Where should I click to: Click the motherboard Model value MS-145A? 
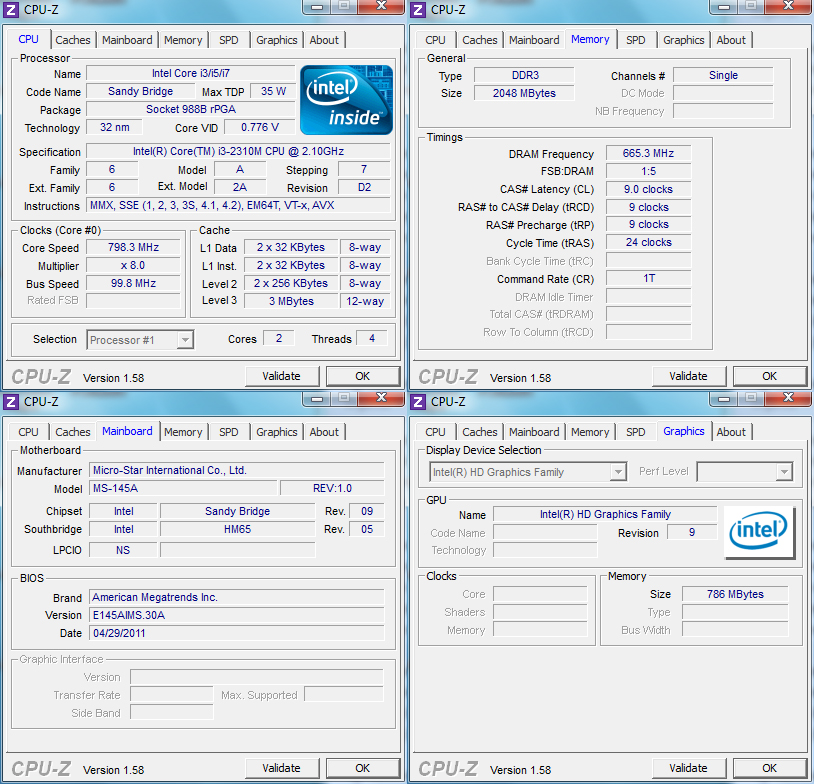pos(183,488)
